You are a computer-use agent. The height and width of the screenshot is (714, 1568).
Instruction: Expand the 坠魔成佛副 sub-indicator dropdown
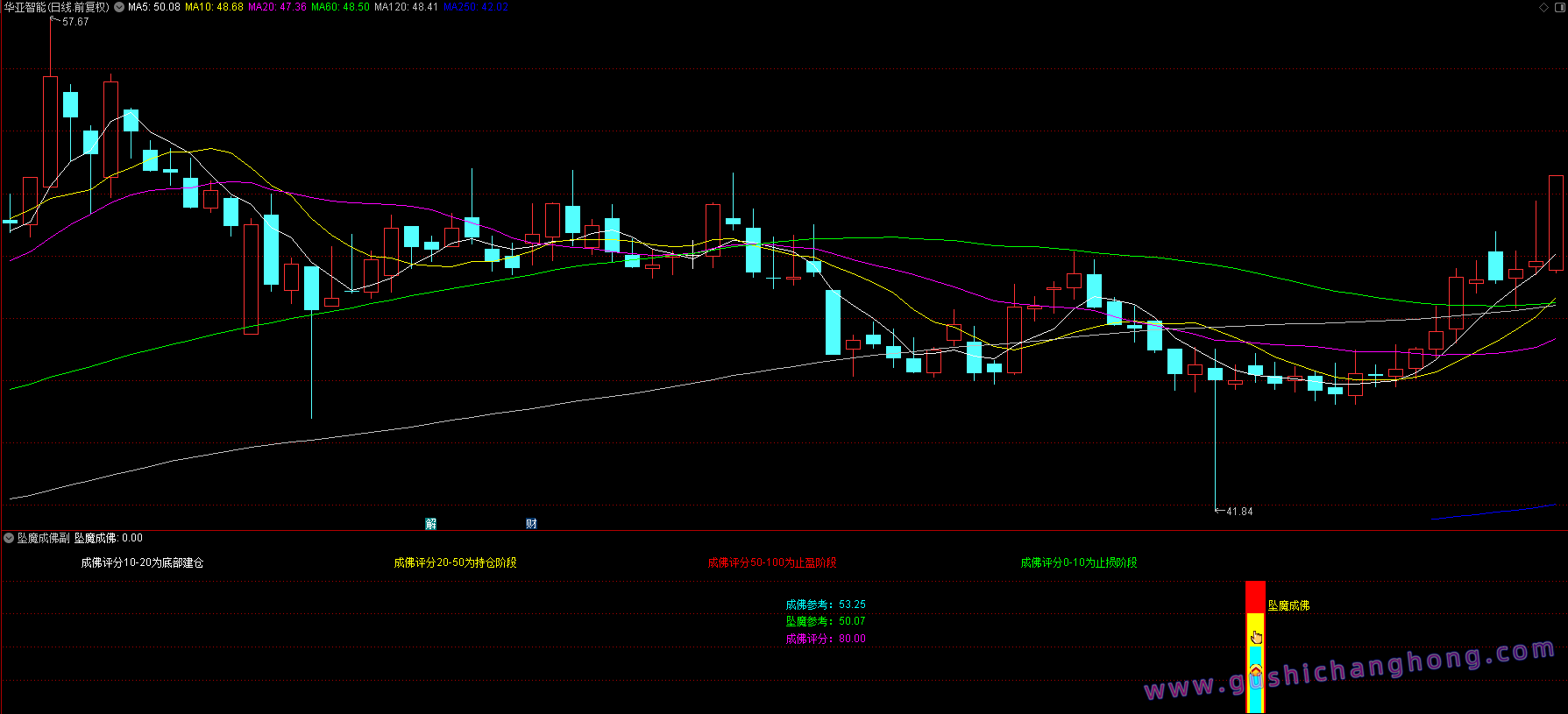click(x=9, y=538)
